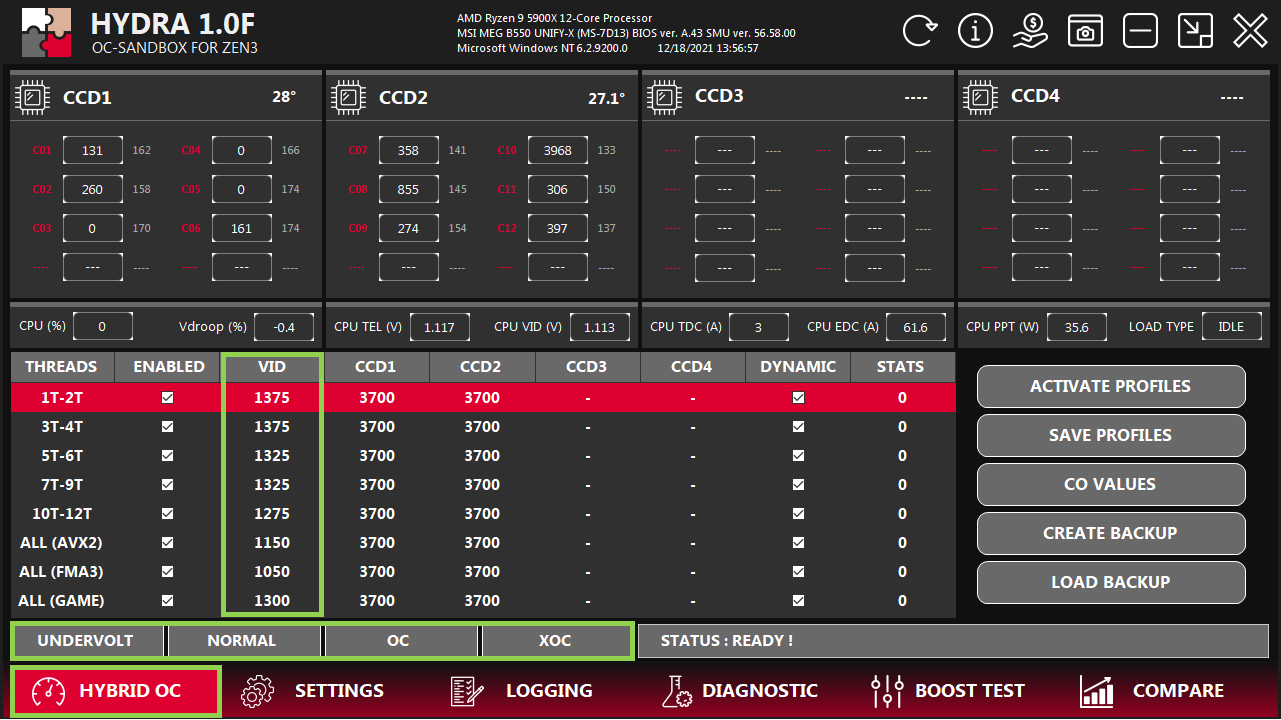Disable the 5T-6T Enabled checkbox
Screen dimensions: 1281x720
click(x=168, y=456)
